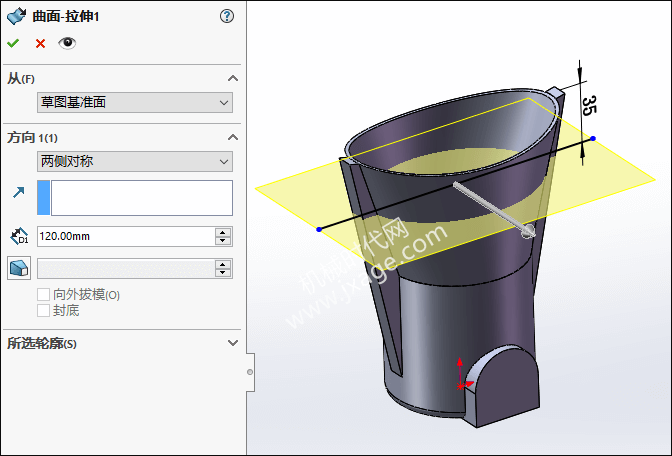Click the 曲面-拉伸1 surface extrude feature icon
Image resolution: width=672 pixels, height=456 pixels.
[x=17, y=16]
